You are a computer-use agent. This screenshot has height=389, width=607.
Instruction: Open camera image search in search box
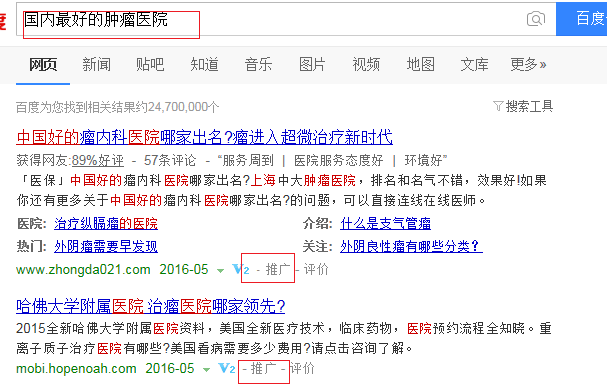[536, 19]
